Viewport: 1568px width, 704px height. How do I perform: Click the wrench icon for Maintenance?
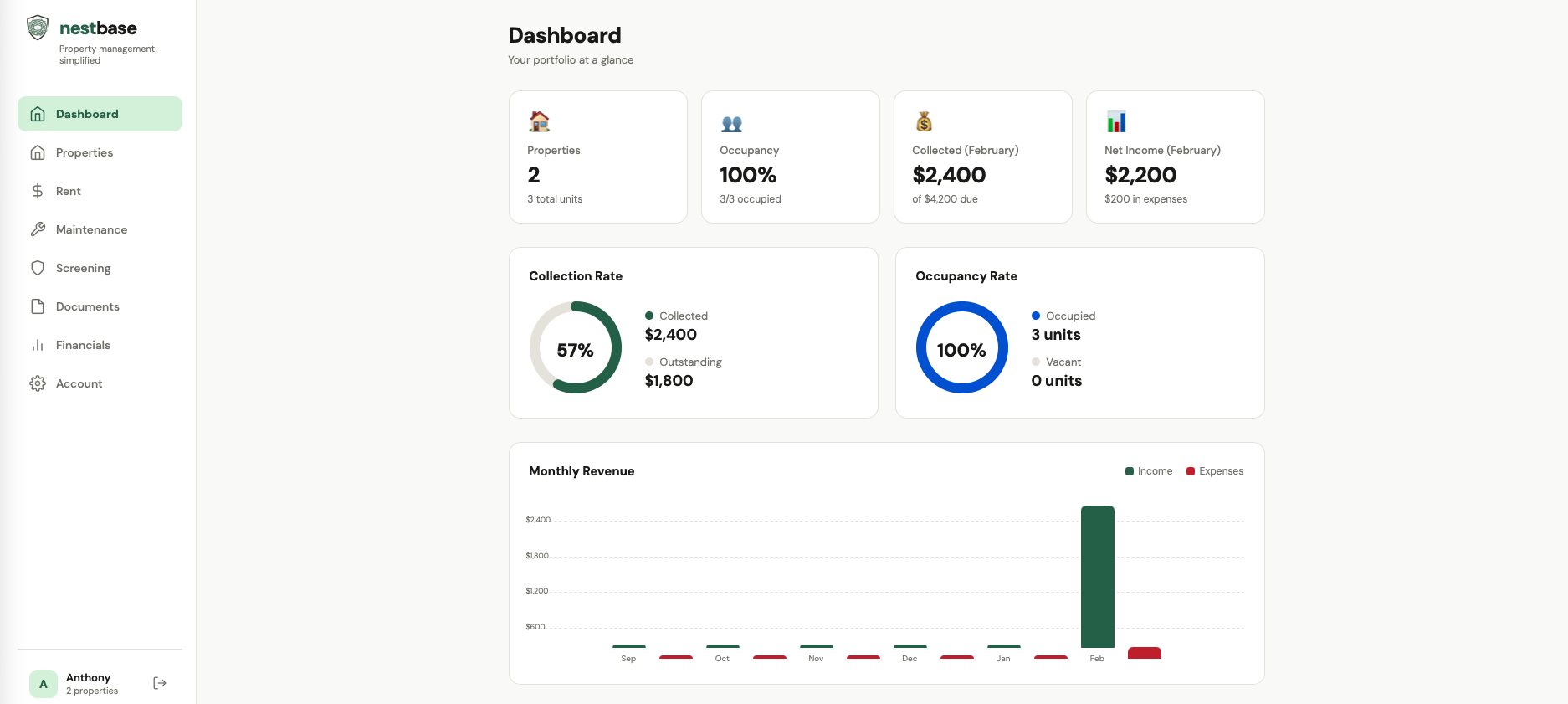pyautogui.click(x=38, y=229)
